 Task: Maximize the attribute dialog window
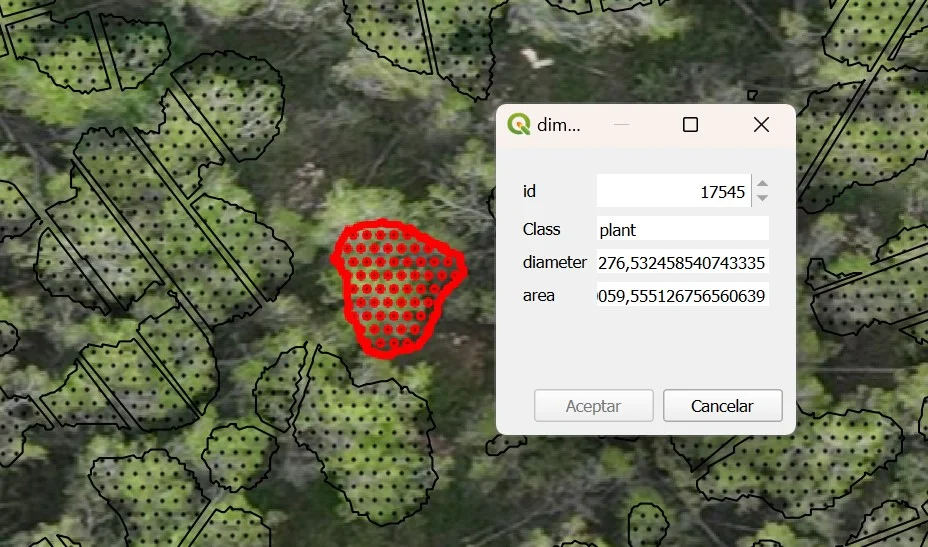(x=690, y=125)
